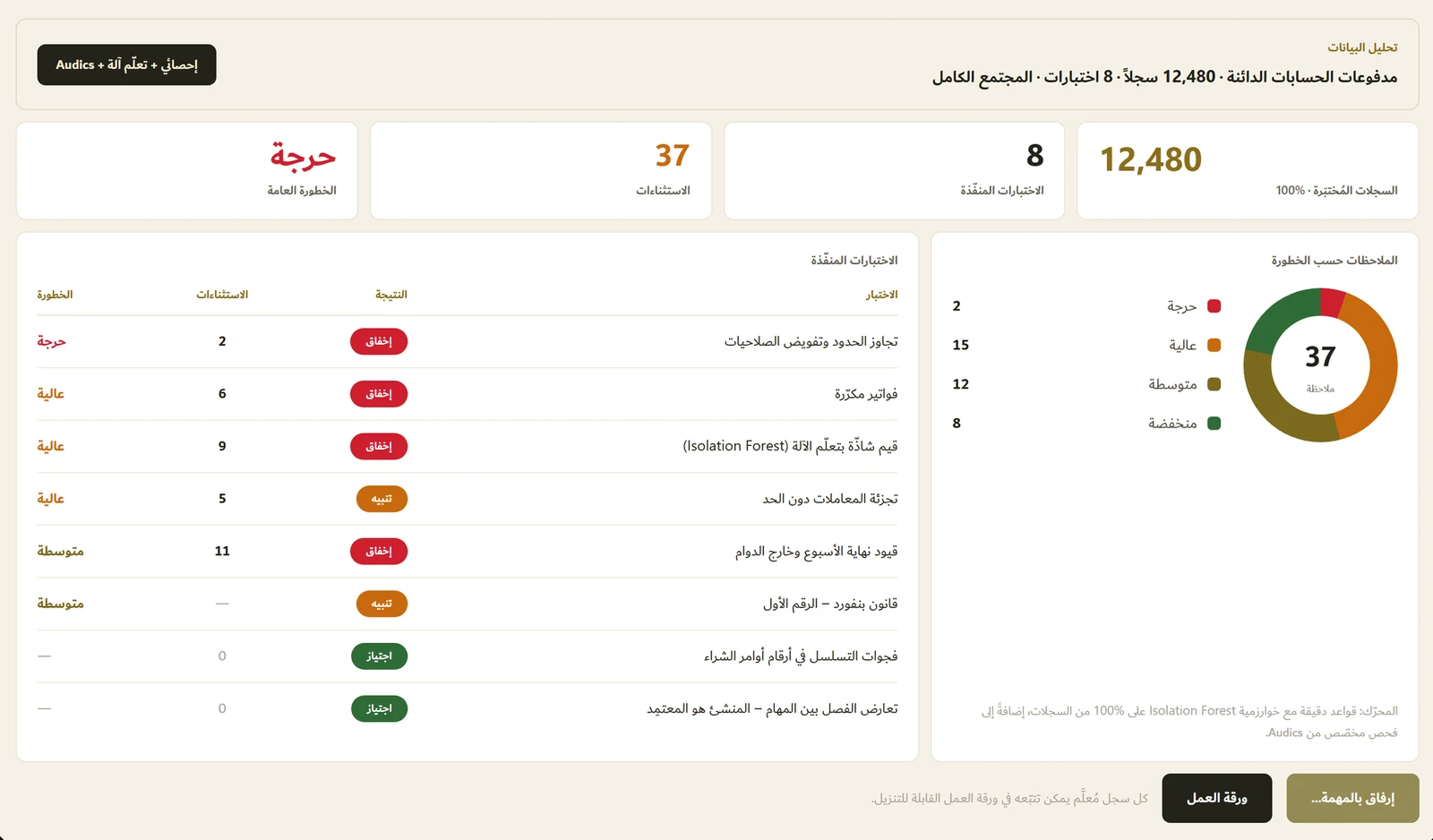Click the النتيجة column header
The height and width of the screenshot is (840, 1433).
pyautogui.click(x=391, y=295)
